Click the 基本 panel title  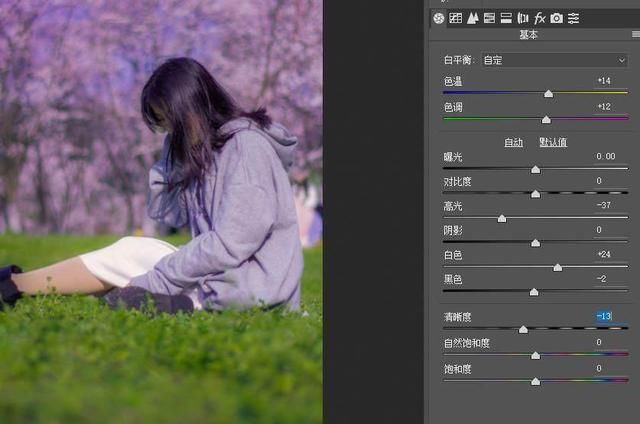pyautogui.click(x=529, y=35)
